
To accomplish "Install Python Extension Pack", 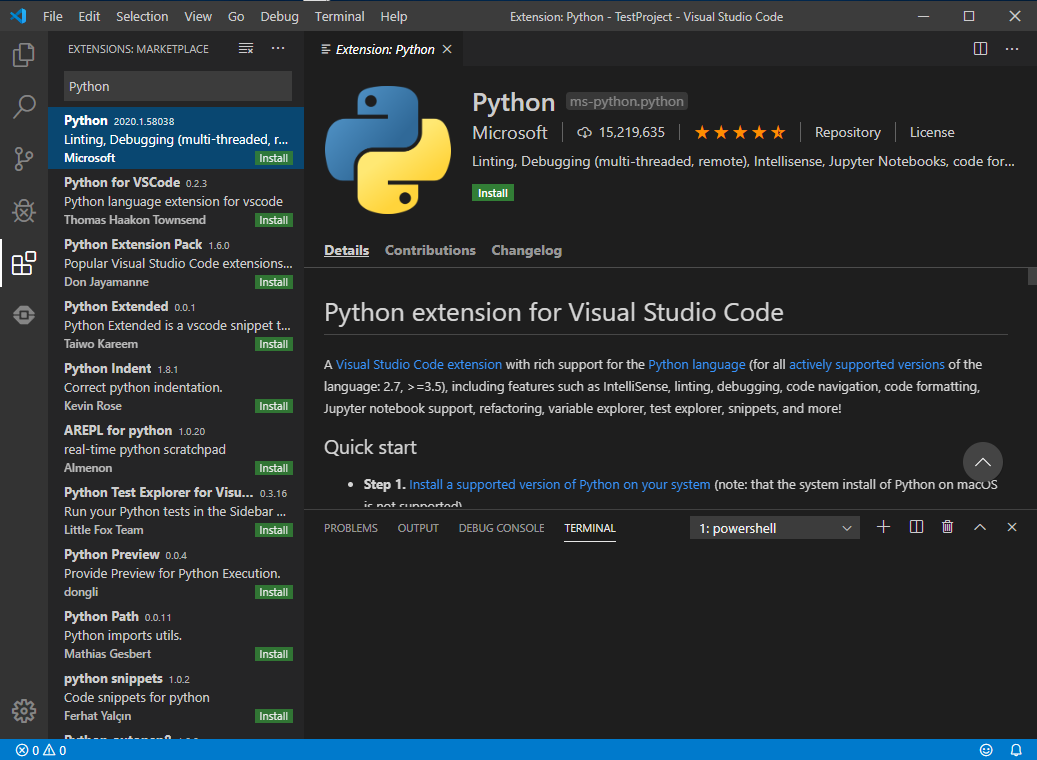I will (273, 282).
